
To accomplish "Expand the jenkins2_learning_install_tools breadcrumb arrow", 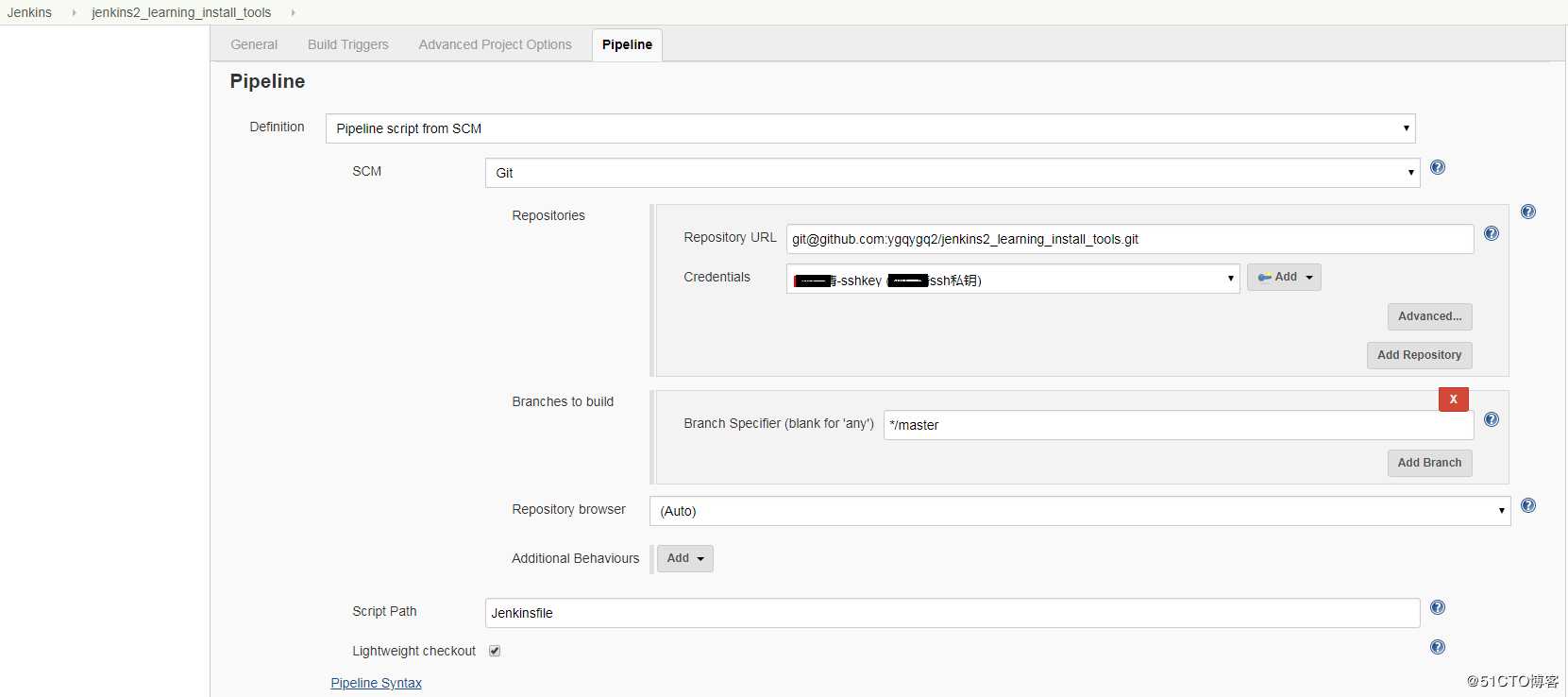I will (293, 12).
